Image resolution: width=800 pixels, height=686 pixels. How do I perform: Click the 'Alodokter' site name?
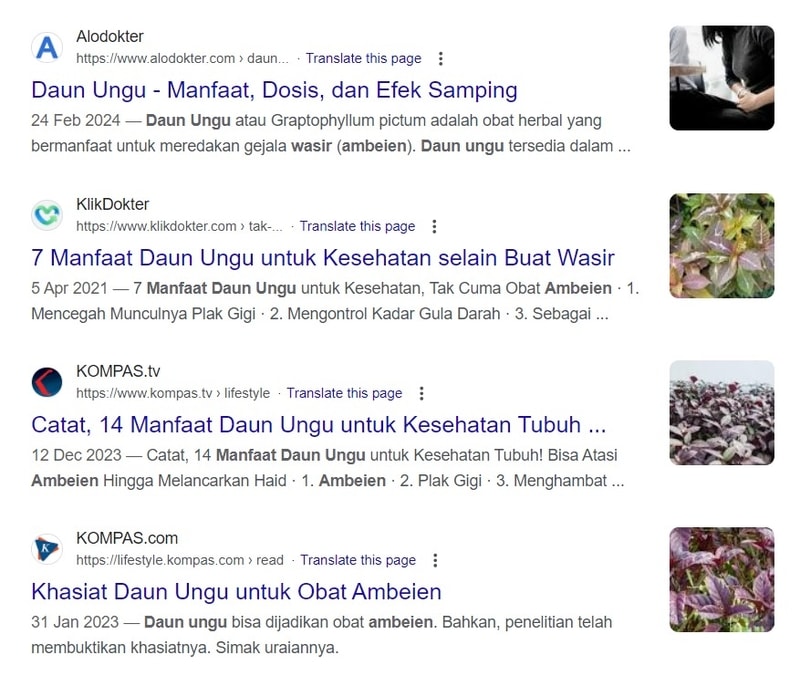click(110, 37)
